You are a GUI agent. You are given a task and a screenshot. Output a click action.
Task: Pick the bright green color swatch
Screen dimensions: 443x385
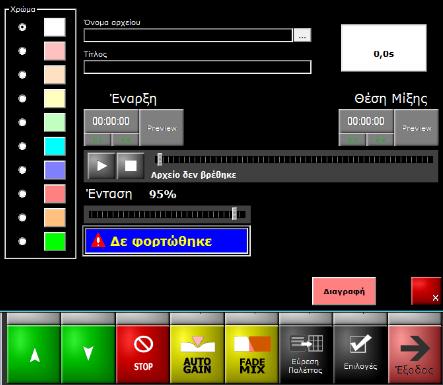click(x=55, y=241)
